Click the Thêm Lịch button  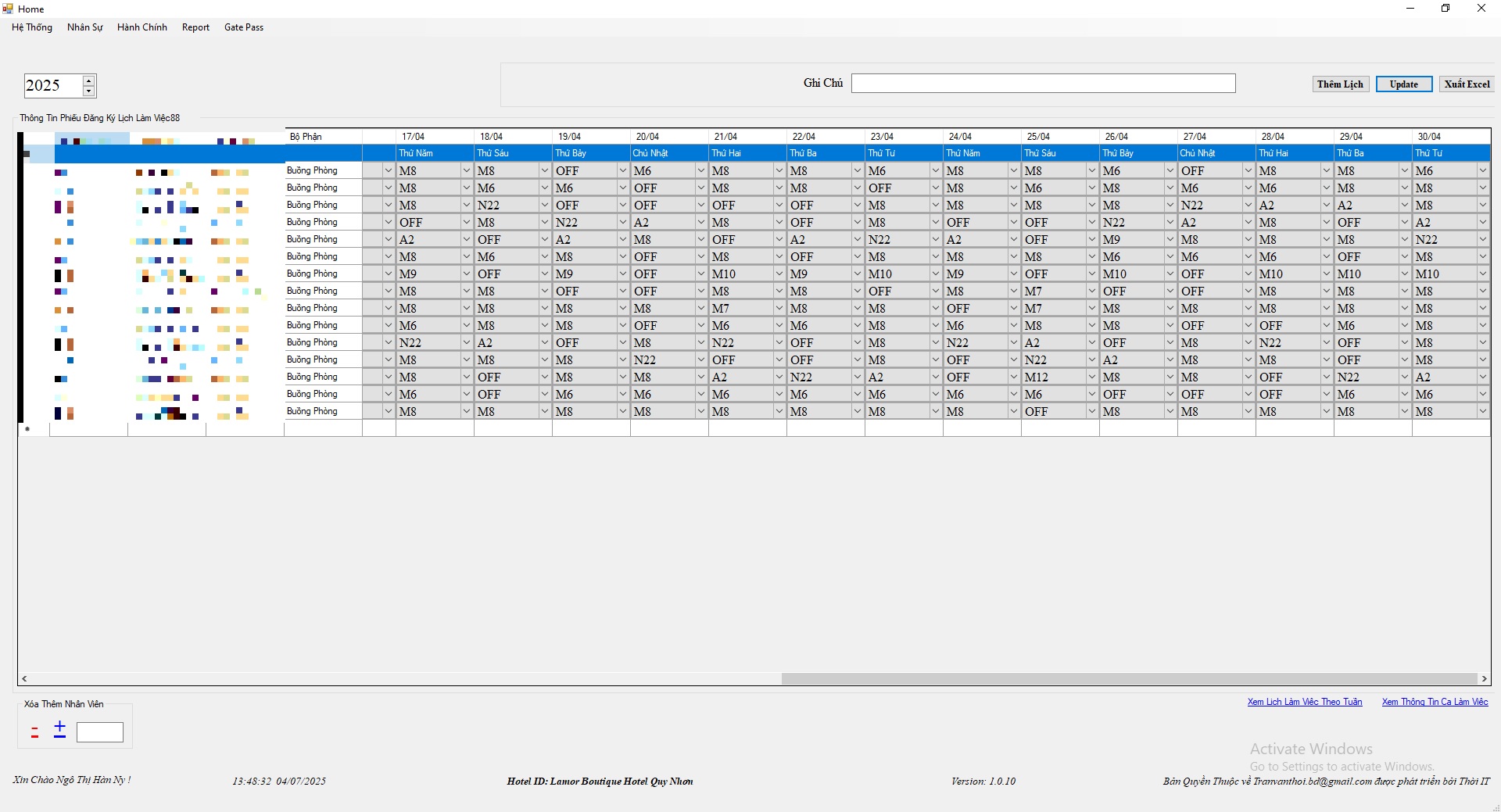pos(1340,84)
